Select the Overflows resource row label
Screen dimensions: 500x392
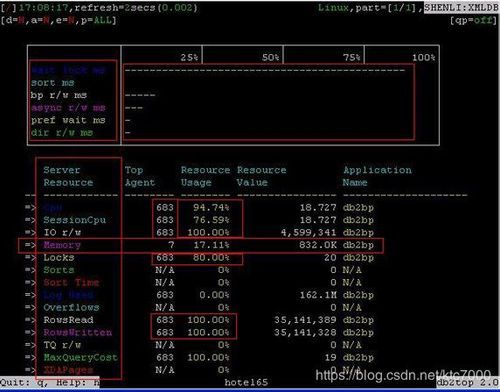coord(71,307)
